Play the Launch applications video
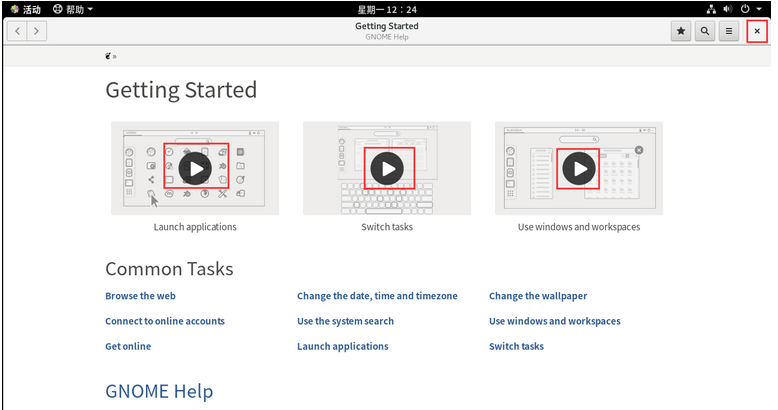The height and width of the screenshot is (410, 778). pyautogui.click(x=195, y=169)
